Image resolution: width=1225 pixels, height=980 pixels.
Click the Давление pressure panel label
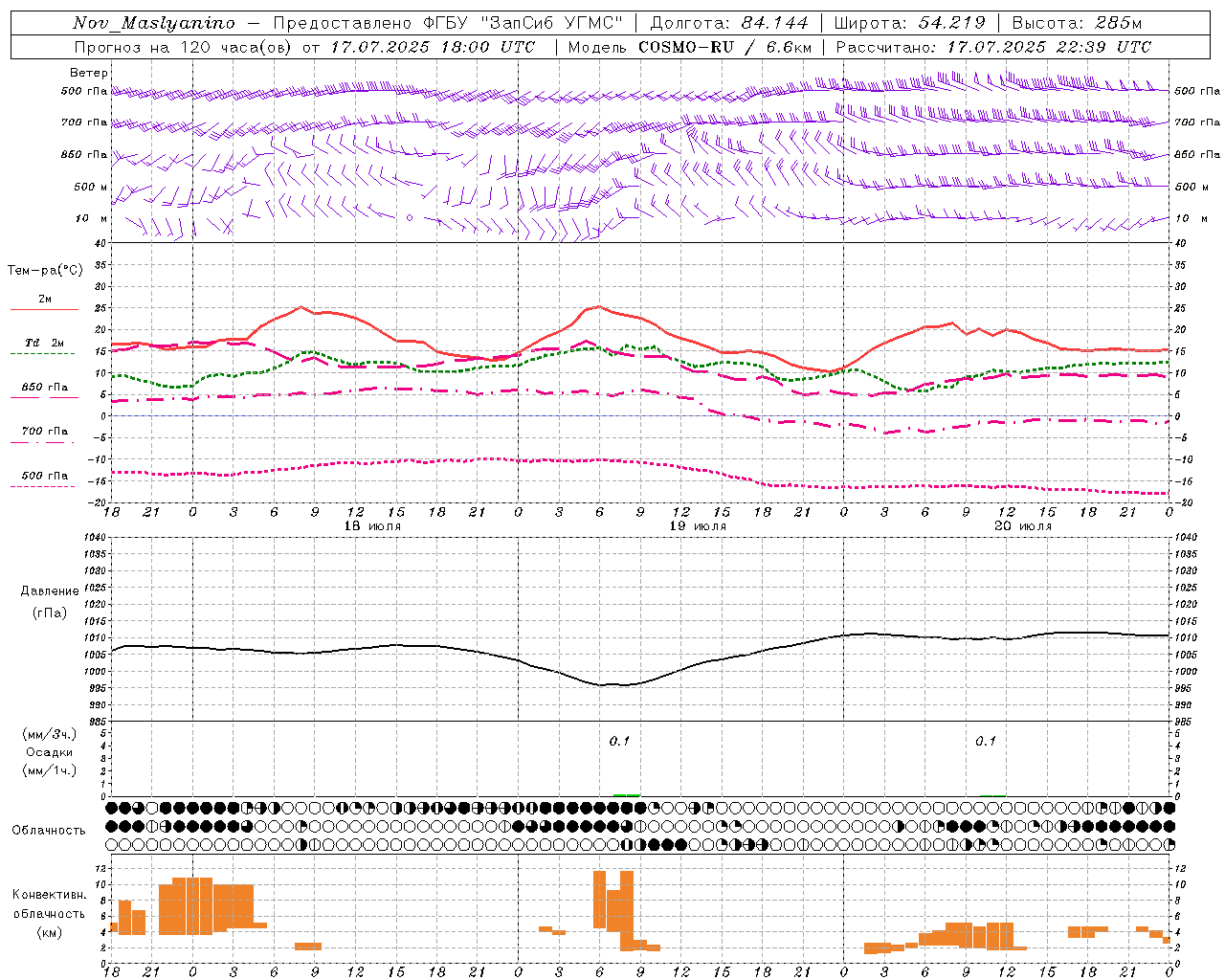(50, 591)
